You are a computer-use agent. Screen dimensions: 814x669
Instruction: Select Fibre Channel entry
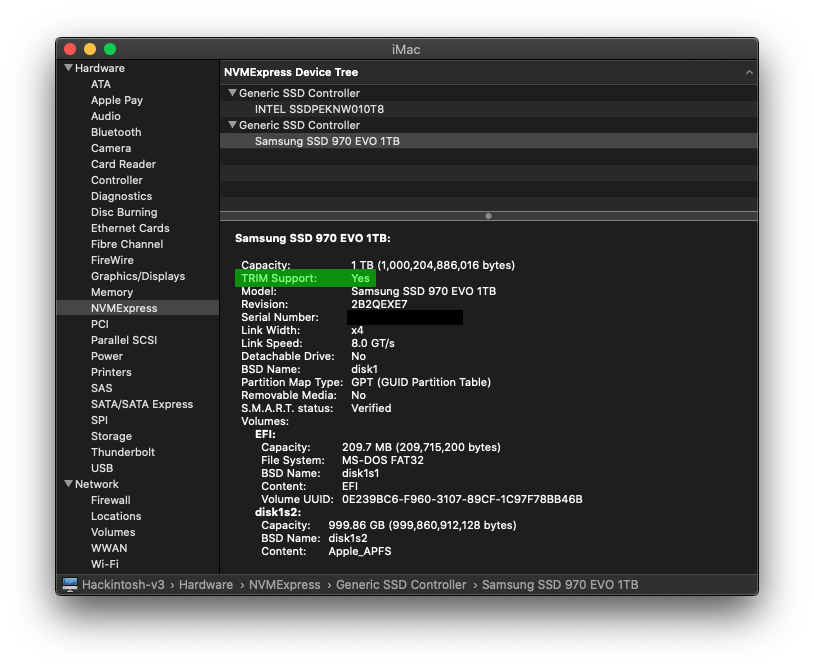tap(127, 244)
